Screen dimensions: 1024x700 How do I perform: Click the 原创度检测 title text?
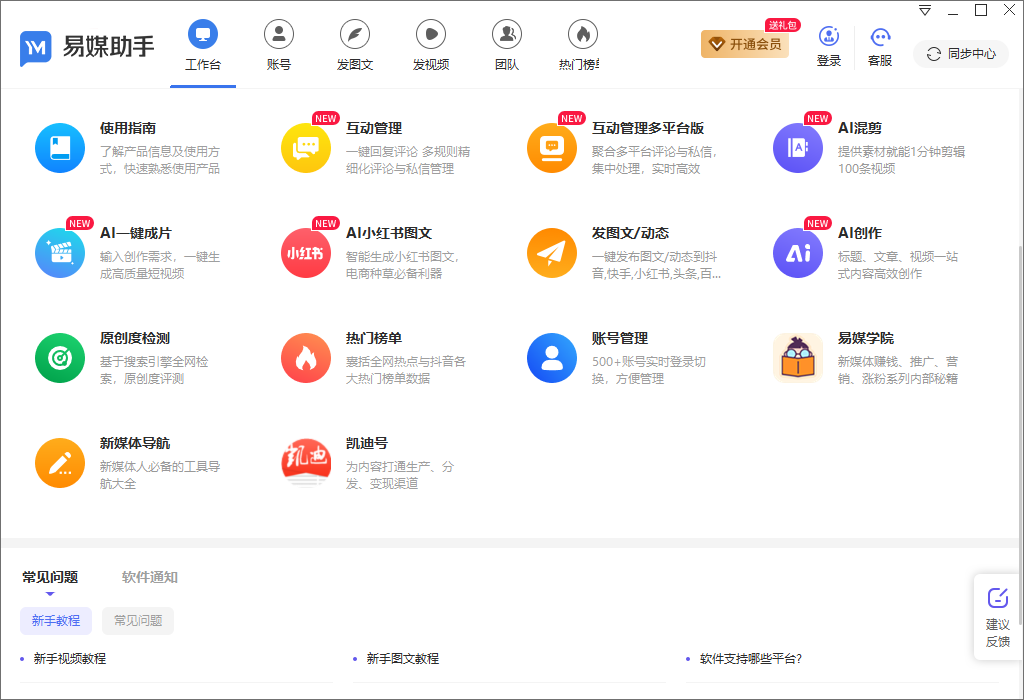click(135, 338)
